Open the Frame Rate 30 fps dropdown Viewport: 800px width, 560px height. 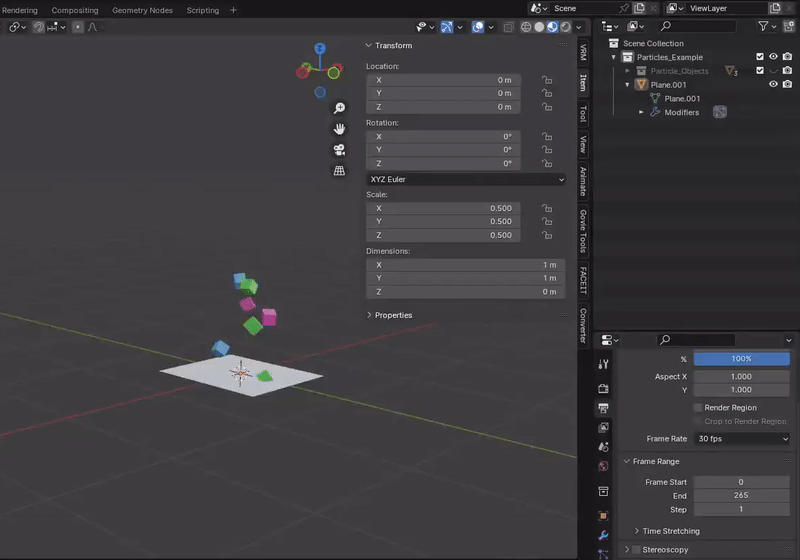(x=741, y=439)
